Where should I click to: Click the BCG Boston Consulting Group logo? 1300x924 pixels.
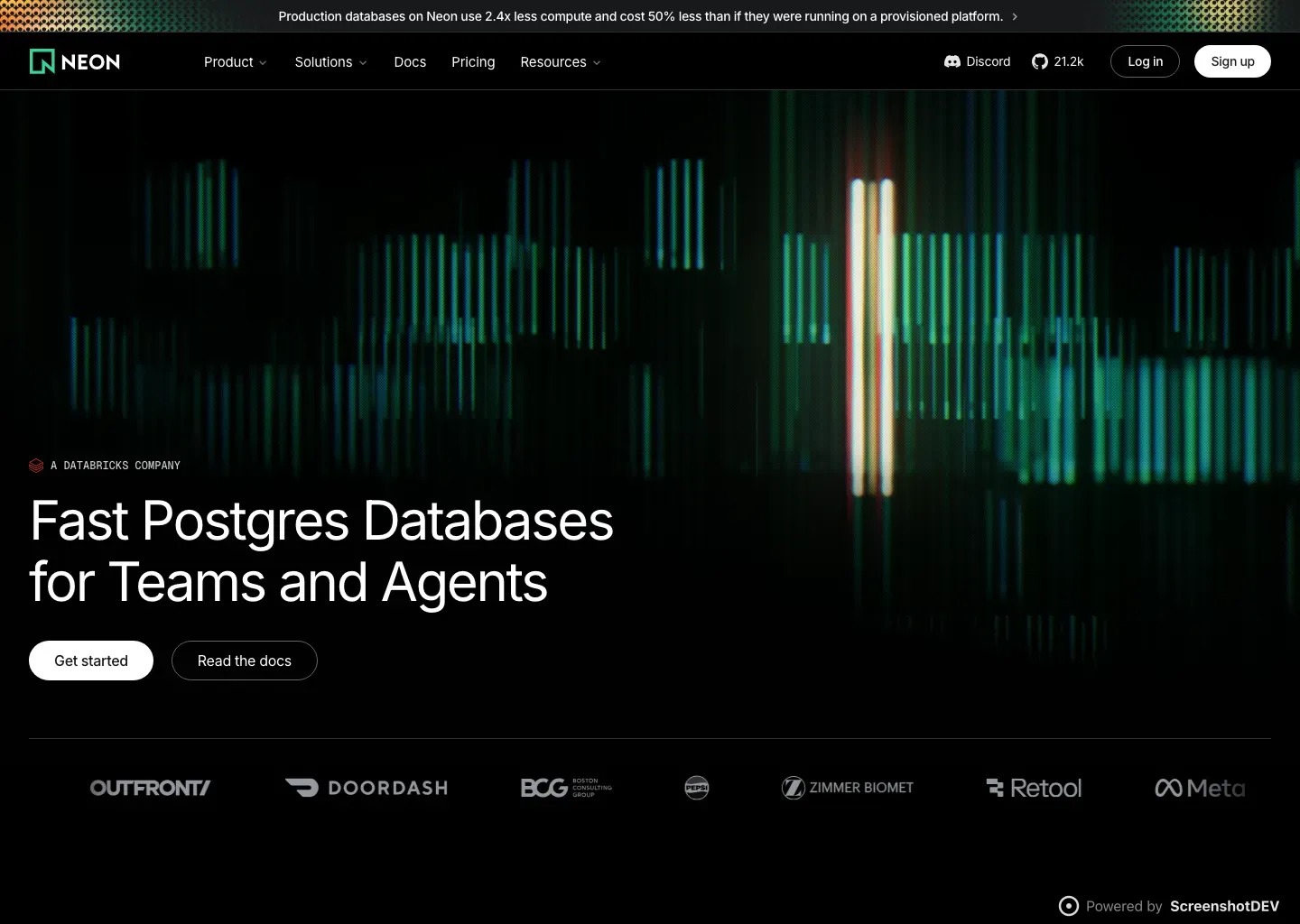[x=566, y=788]
